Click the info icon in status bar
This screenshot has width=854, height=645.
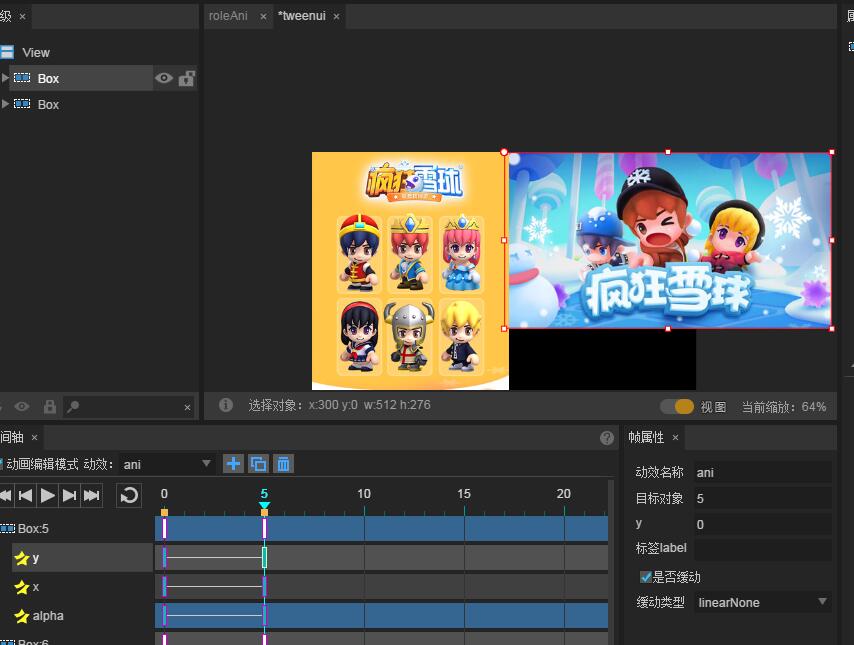pos(225,405)
